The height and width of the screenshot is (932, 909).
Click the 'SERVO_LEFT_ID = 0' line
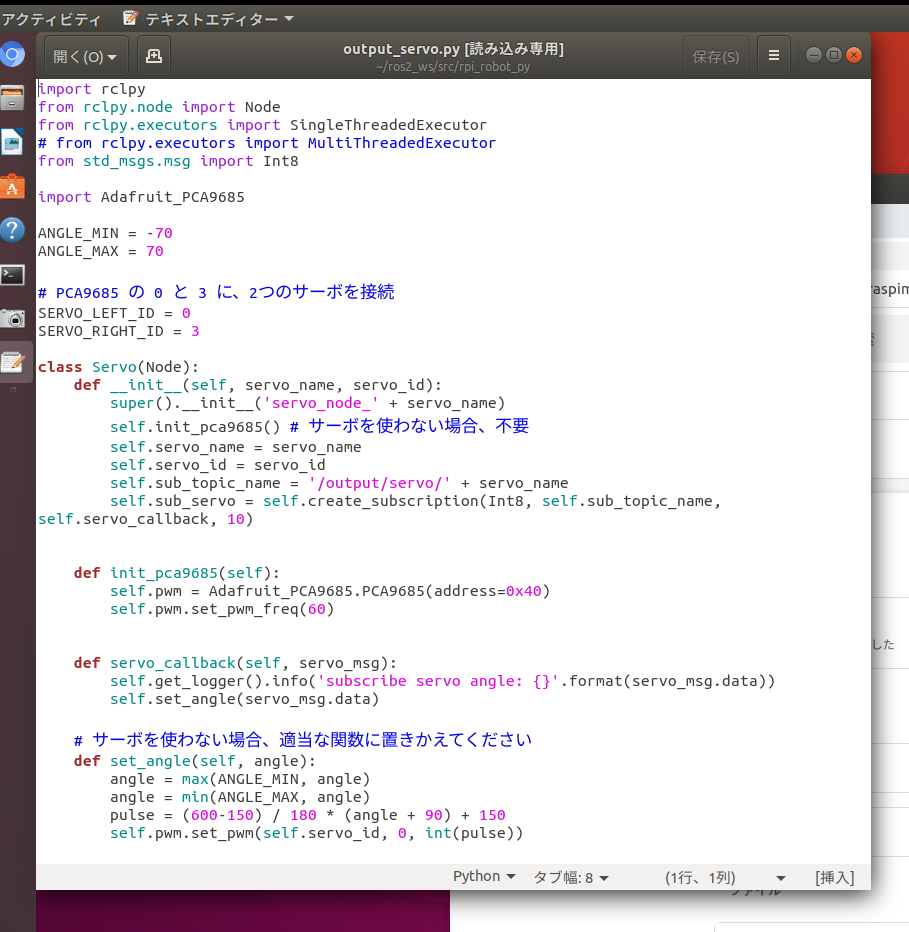click(114, 313)
